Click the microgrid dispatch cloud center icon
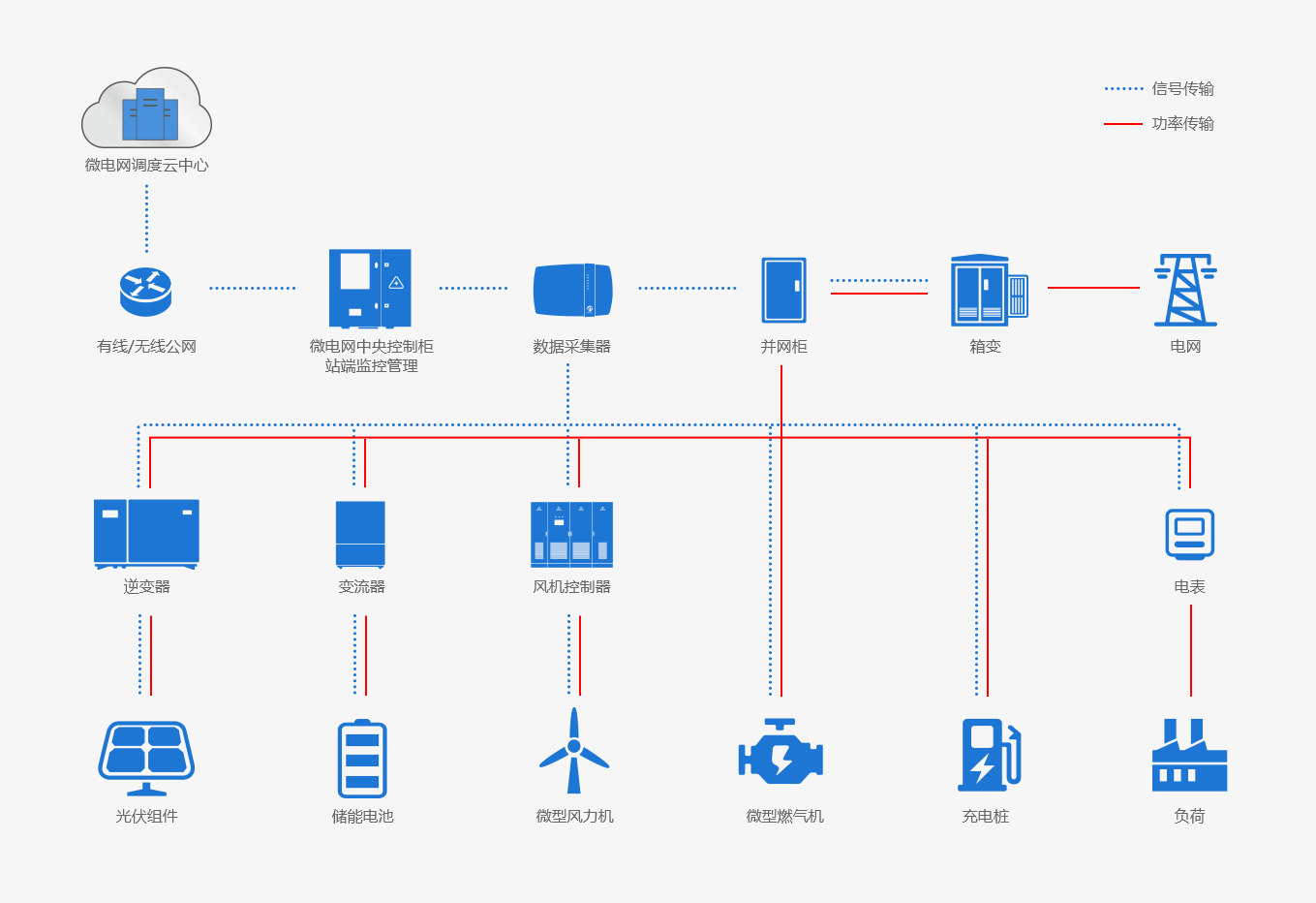1316x903 pixels. point(146,109)
